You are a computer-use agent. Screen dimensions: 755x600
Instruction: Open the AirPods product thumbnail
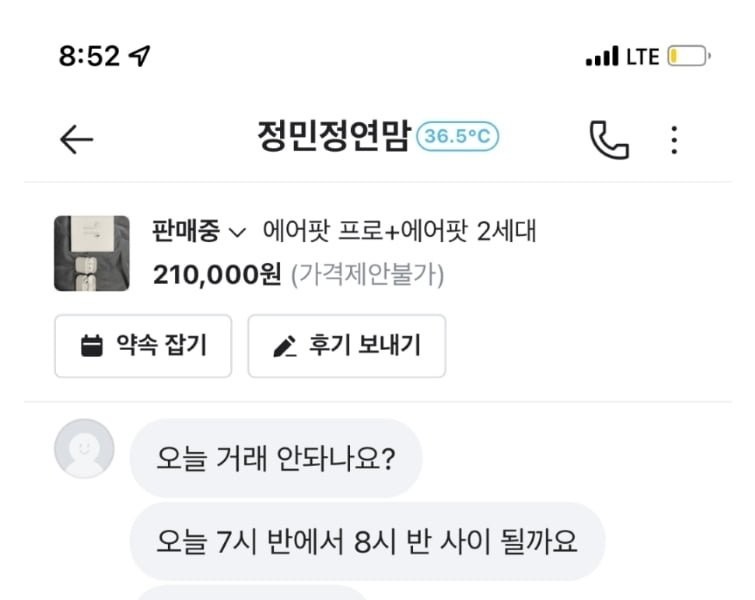point(91,253)
